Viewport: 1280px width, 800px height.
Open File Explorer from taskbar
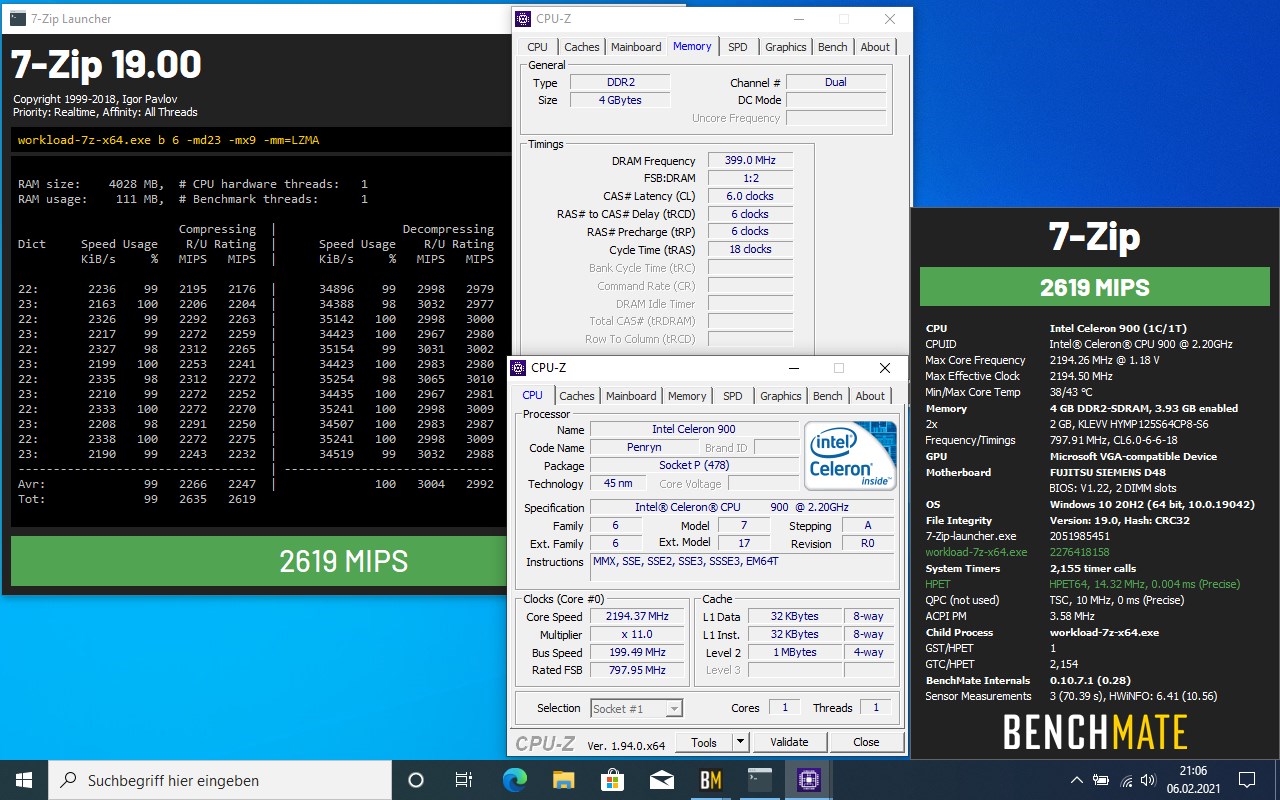(563, 780)
